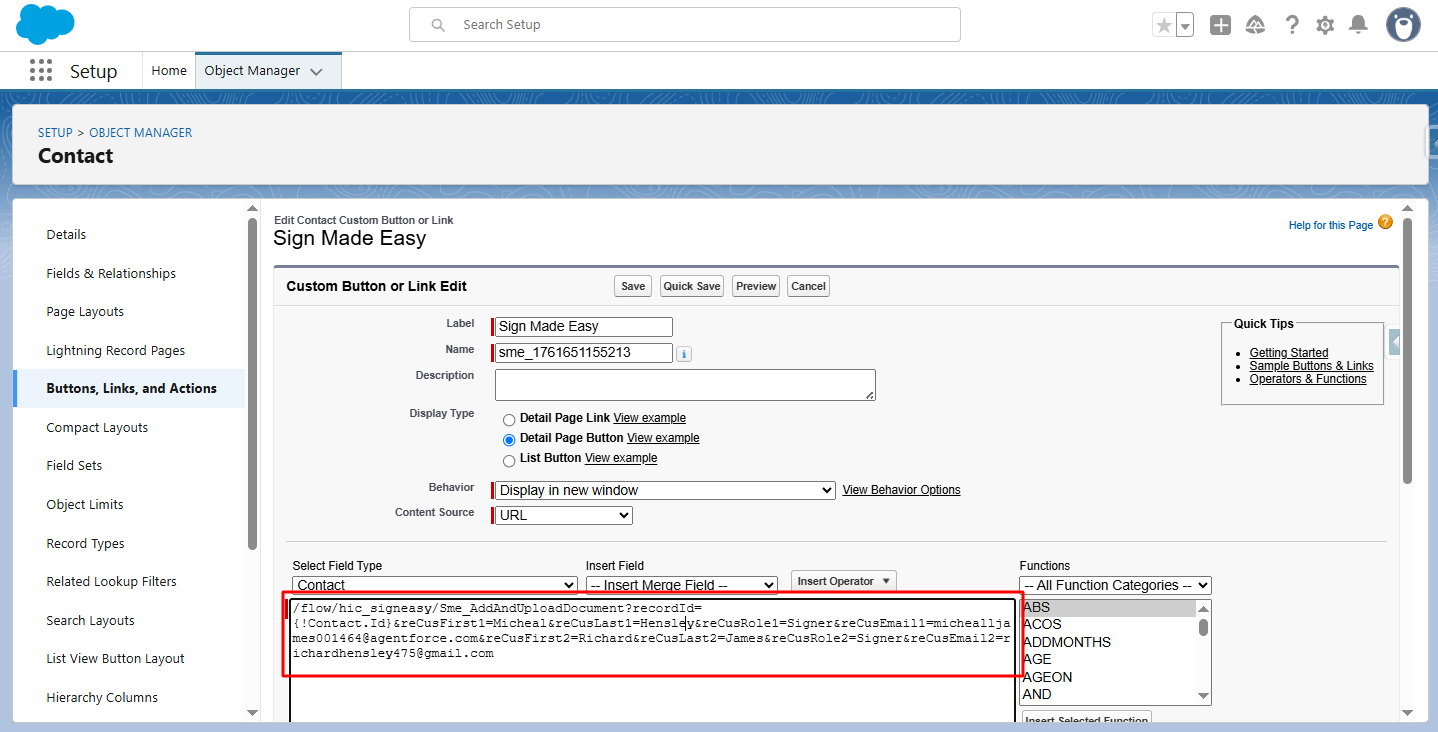Click the Quick Save button

[692, 286]
